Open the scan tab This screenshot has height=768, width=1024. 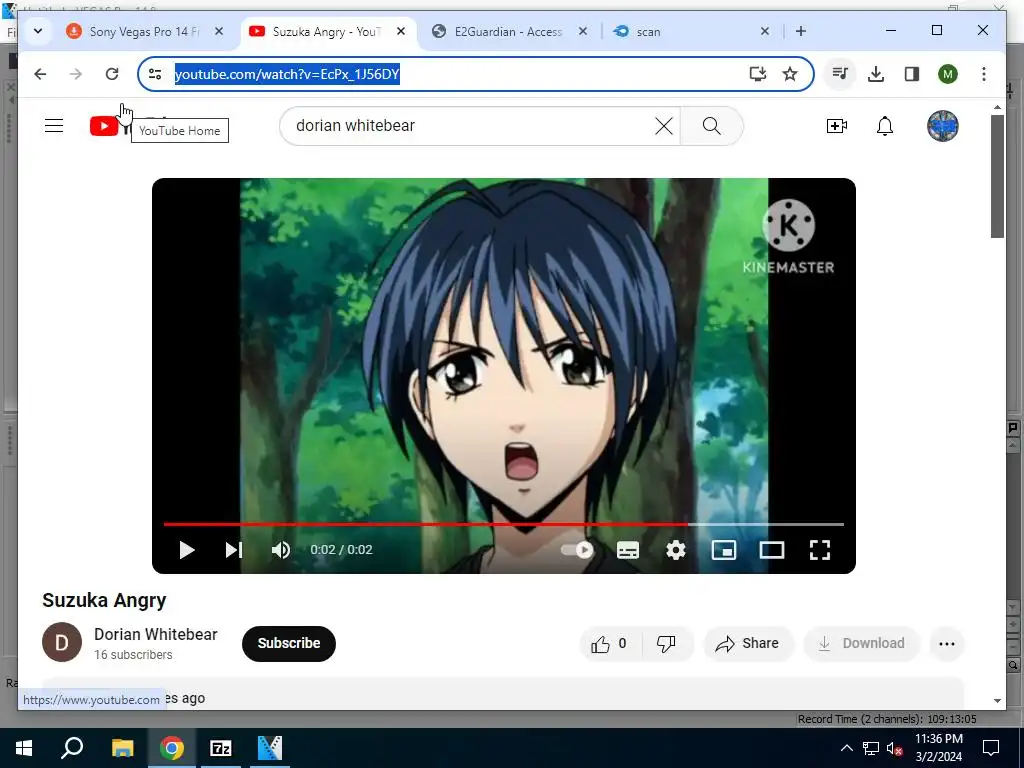[x=692, y=31]
